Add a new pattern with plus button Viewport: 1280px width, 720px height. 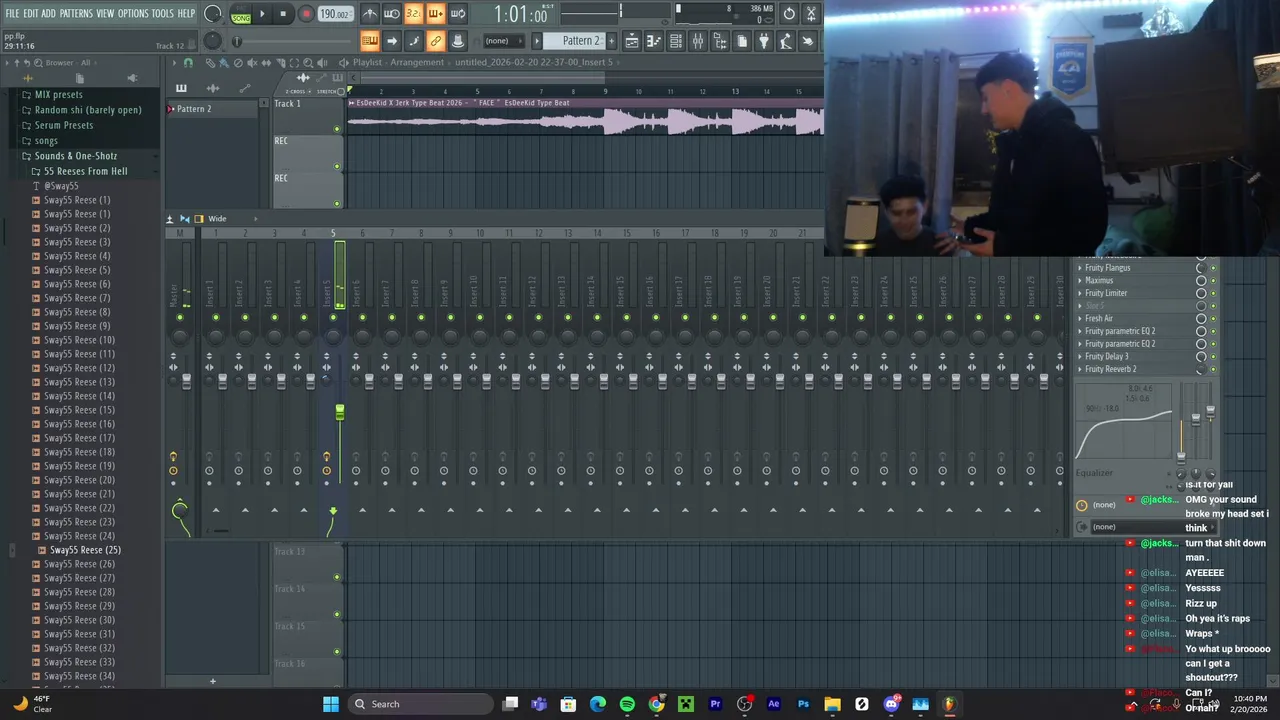click(x=611, y=41)
